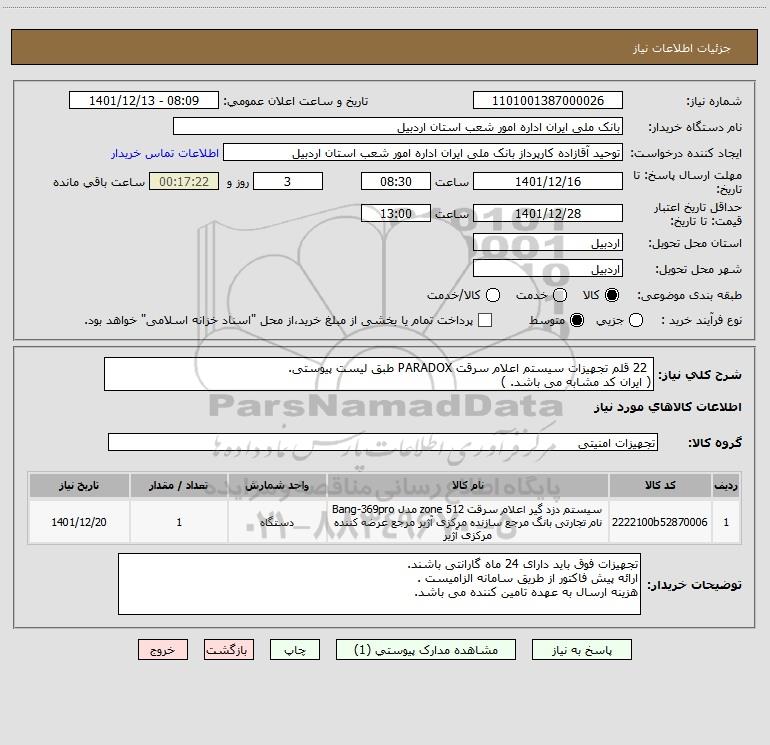Click the remaining days field showing 3
Image resolution: width=770 pixels, height=745 pixels.
click(x=288, y=181)
